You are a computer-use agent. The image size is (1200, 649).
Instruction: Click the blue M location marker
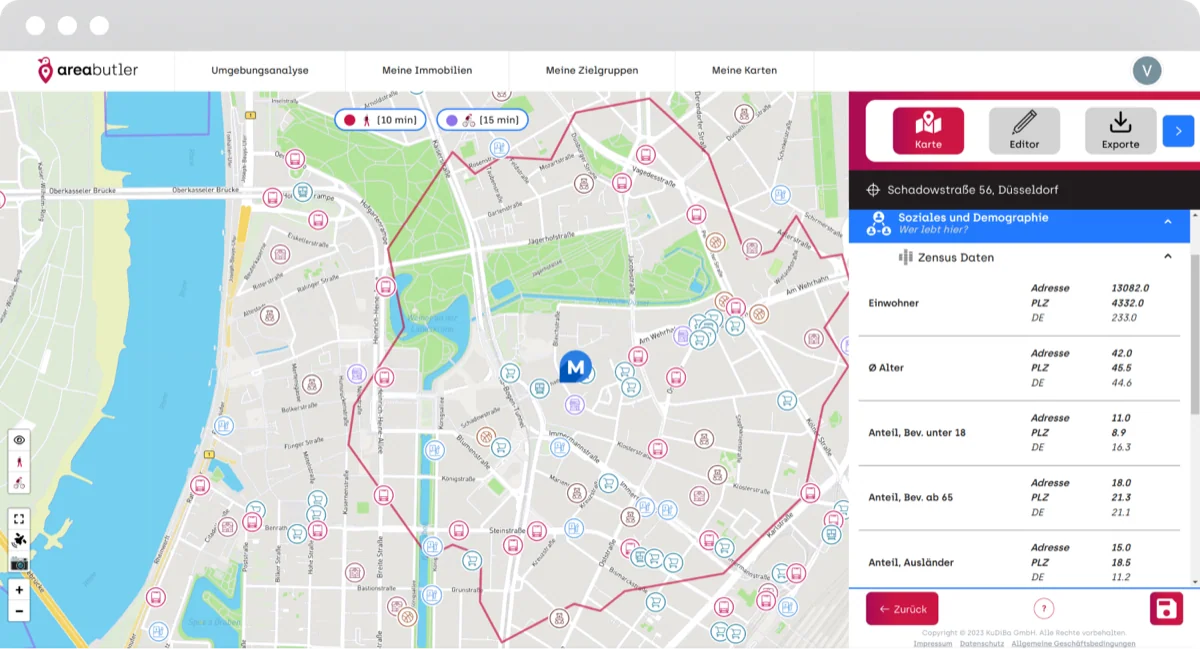click(575, 367)
